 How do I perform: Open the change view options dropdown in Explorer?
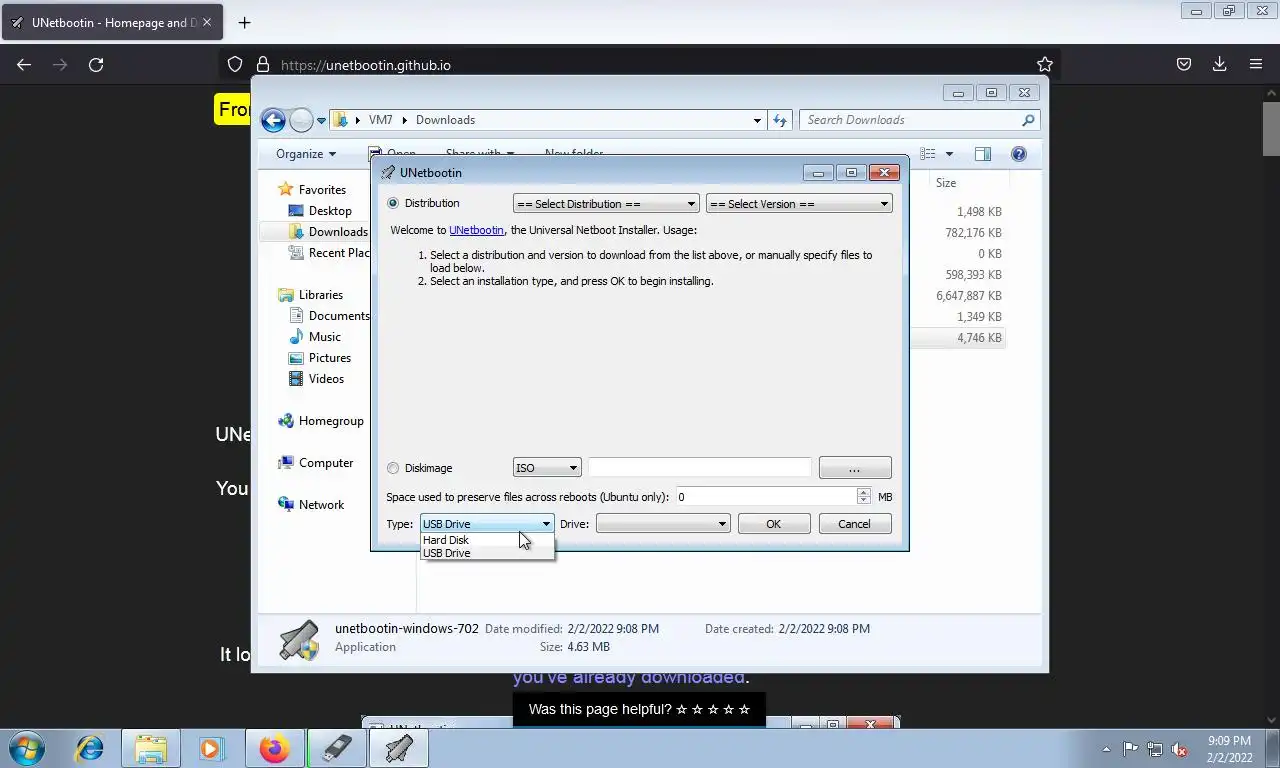click(949, 154)
